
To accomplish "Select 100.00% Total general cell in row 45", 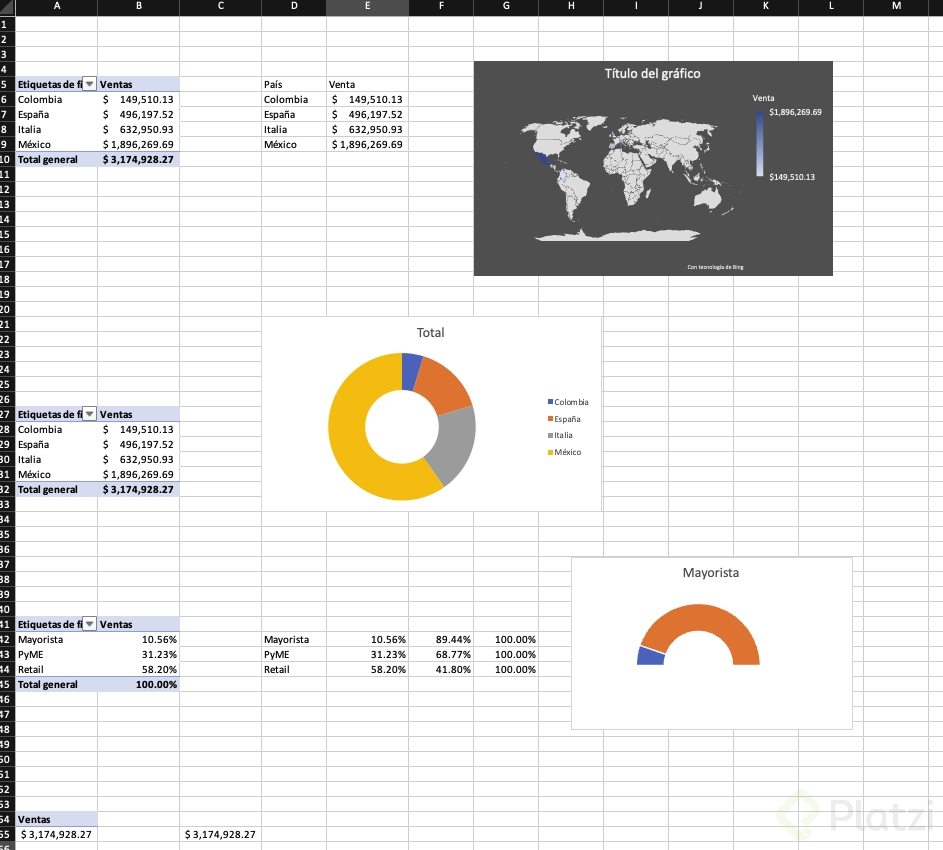I will click(138, 685).
